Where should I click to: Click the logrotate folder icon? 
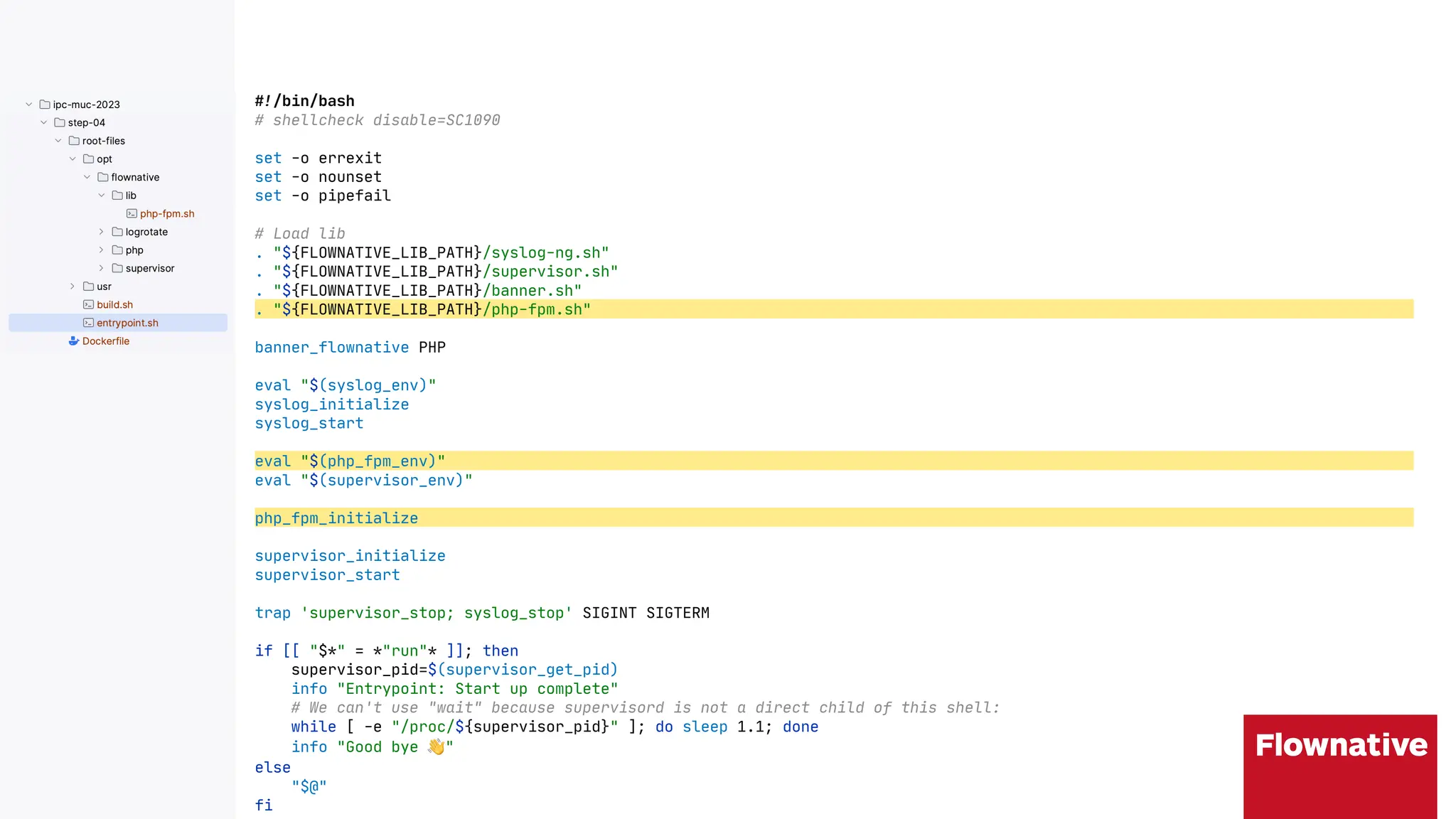(117, 232)
